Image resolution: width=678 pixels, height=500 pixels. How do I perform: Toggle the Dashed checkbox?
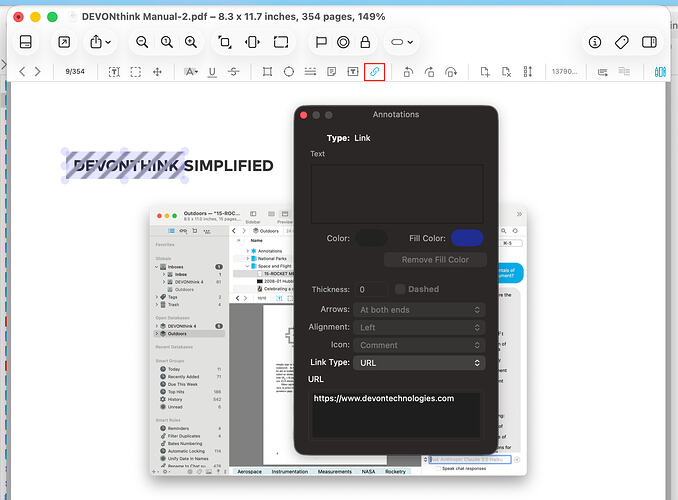tap(400, 289)
